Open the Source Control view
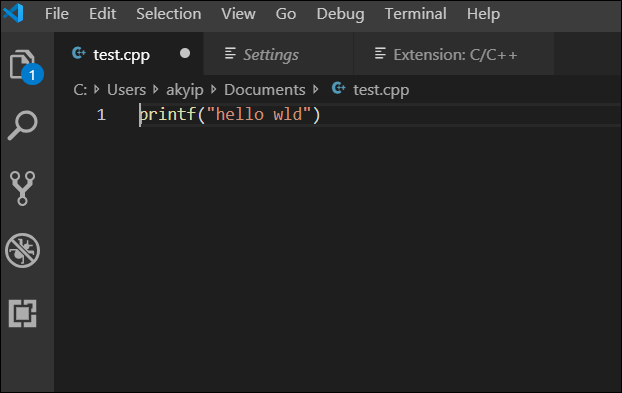The image size is (622, 393). pyautogui.click(x=23, y=188)
